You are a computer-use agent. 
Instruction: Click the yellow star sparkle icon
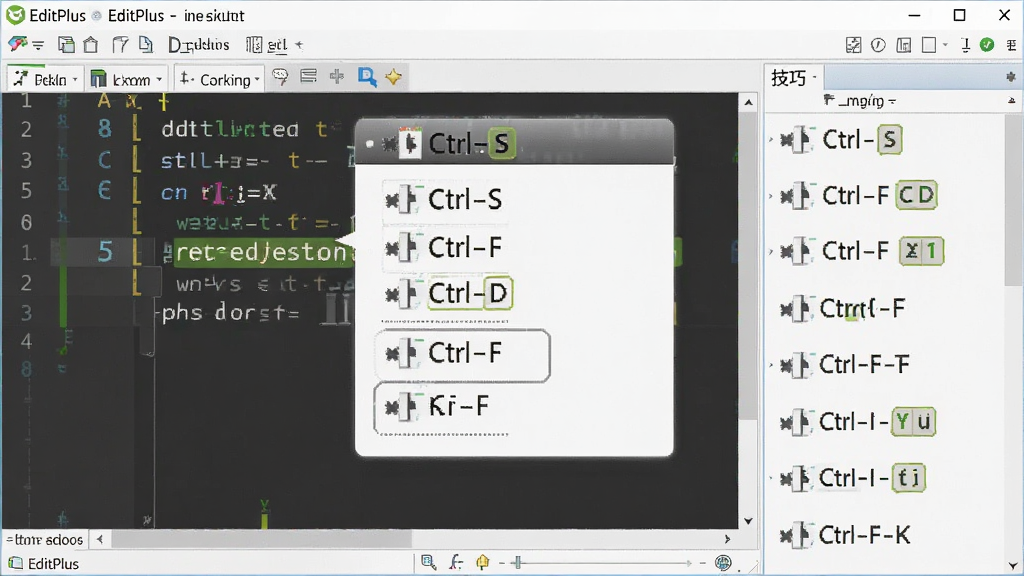click(393, 77)
